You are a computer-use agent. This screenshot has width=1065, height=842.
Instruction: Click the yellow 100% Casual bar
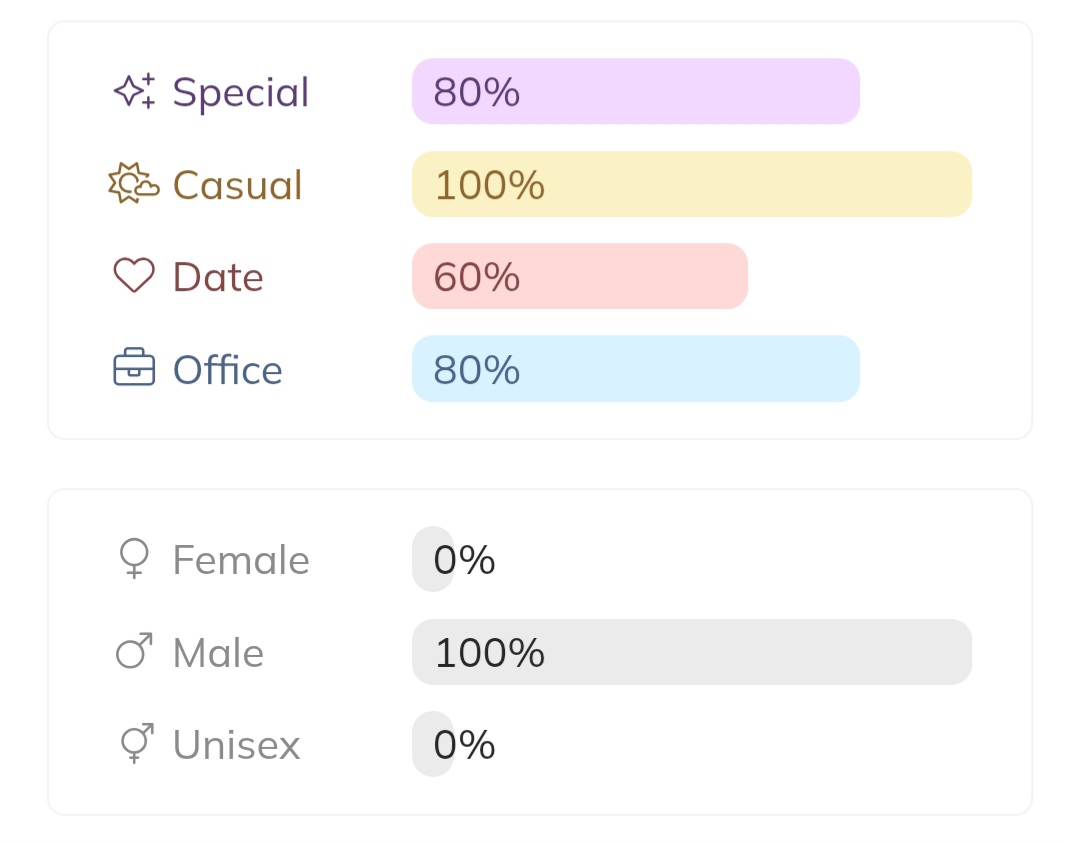(692, 184)
